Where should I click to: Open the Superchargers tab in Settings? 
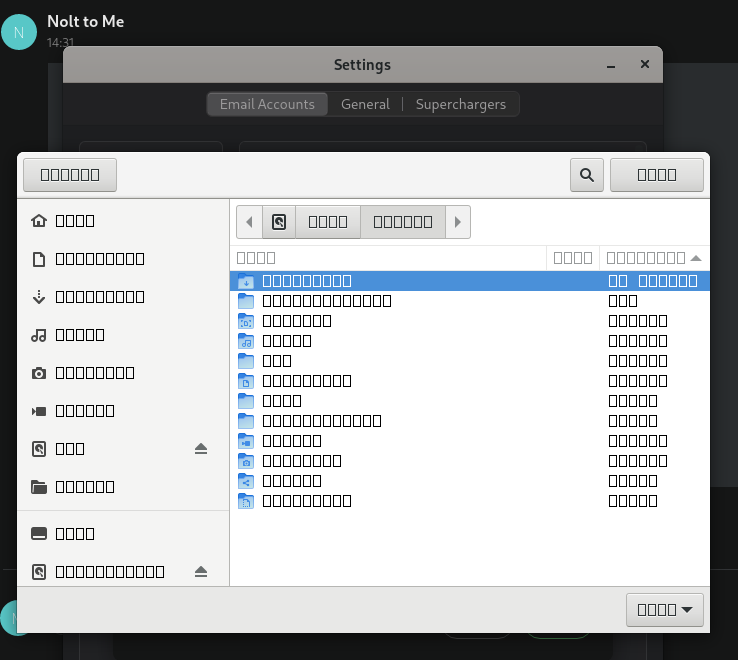tap(461, 104)
